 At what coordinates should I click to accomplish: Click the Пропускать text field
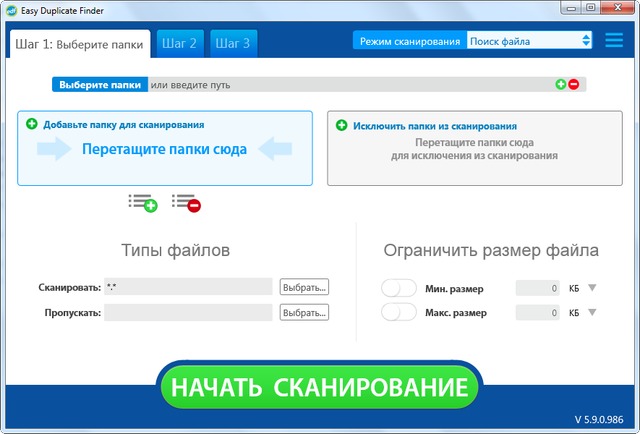pyautogui.click(x=188, y=312)
